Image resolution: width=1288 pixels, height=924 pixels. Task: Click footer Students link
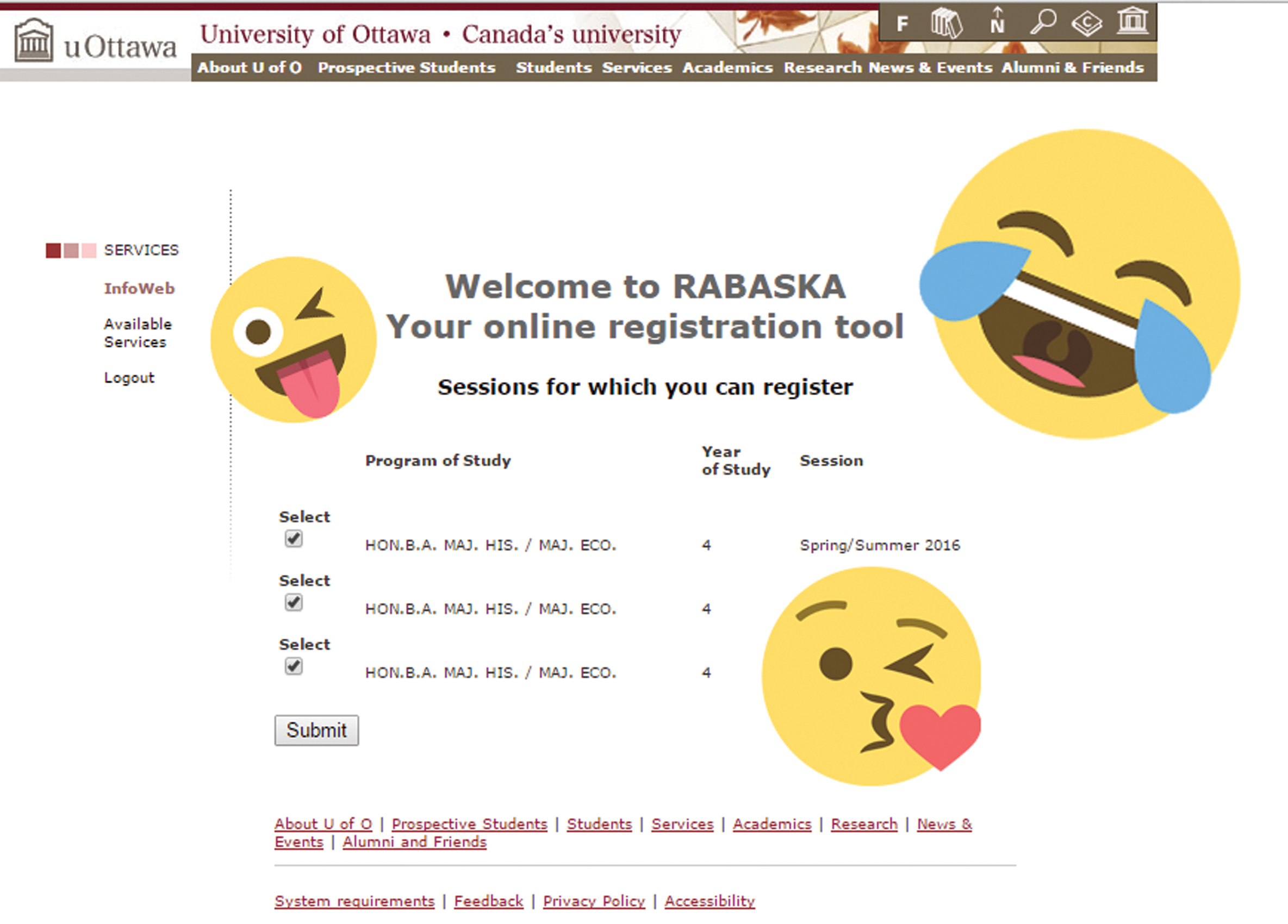click(599, 823)
